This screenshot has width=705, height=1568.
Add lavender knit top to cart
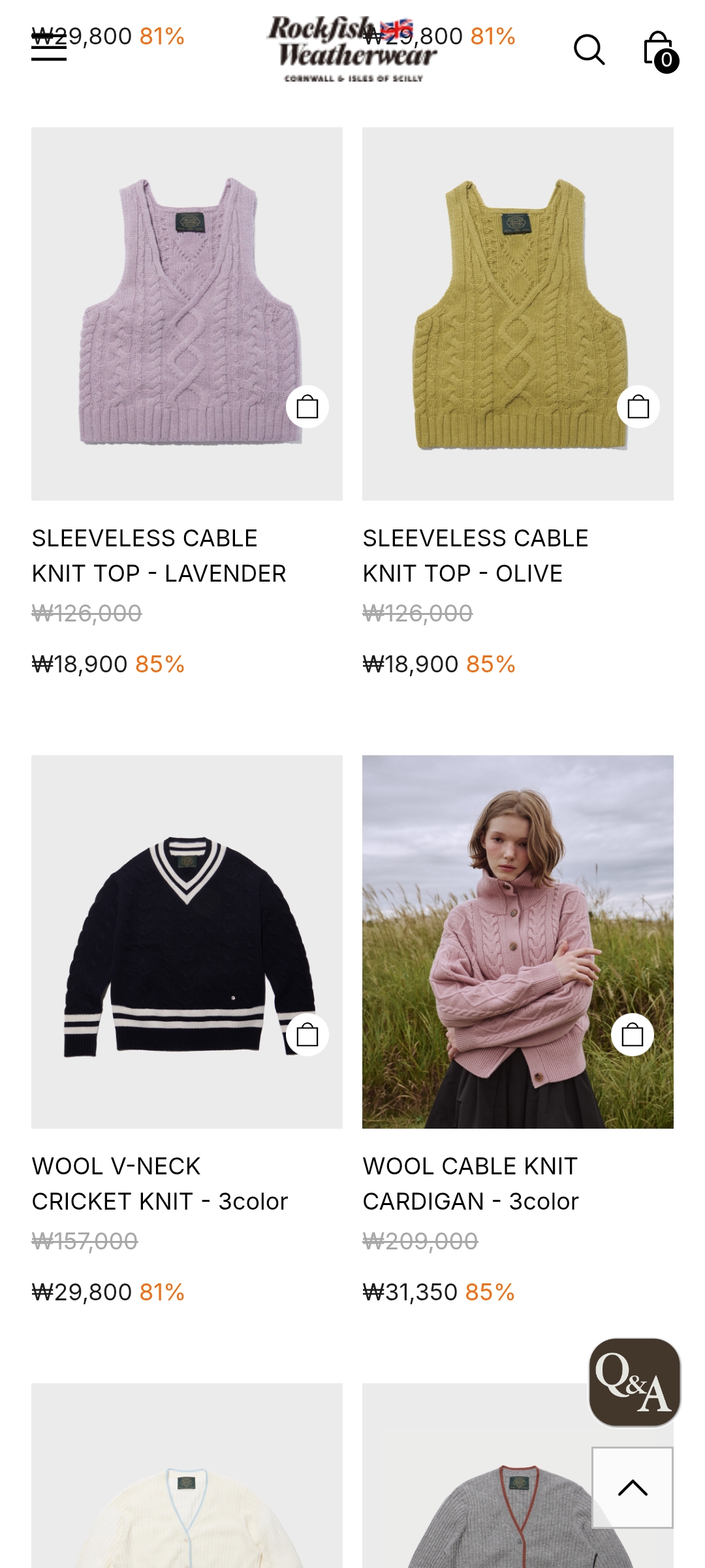(307, 407)
